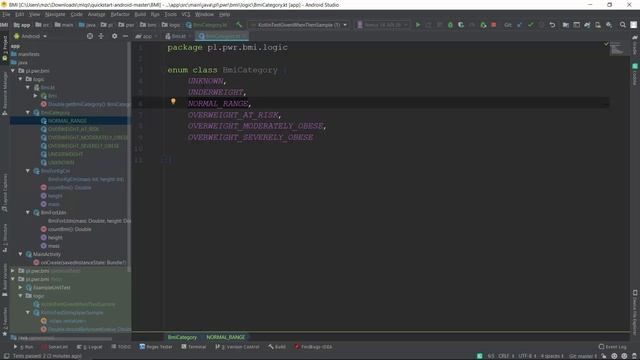Open Project panel settings gear
Image resolution: width=640 pixels, height=360 pixels.
coord(114,36)
